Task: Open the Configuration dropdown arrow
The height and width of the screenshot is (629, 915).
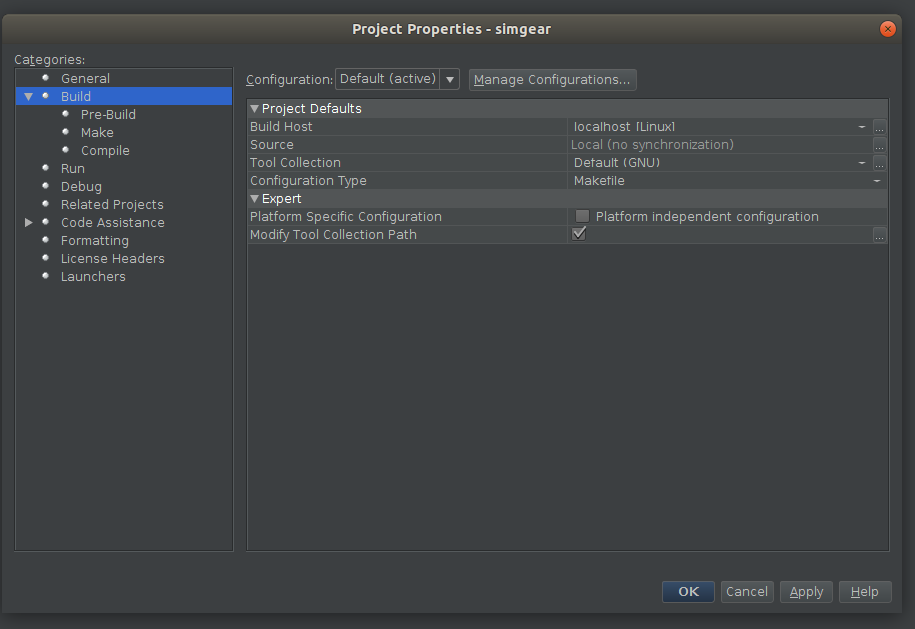Action: (450, 79)
